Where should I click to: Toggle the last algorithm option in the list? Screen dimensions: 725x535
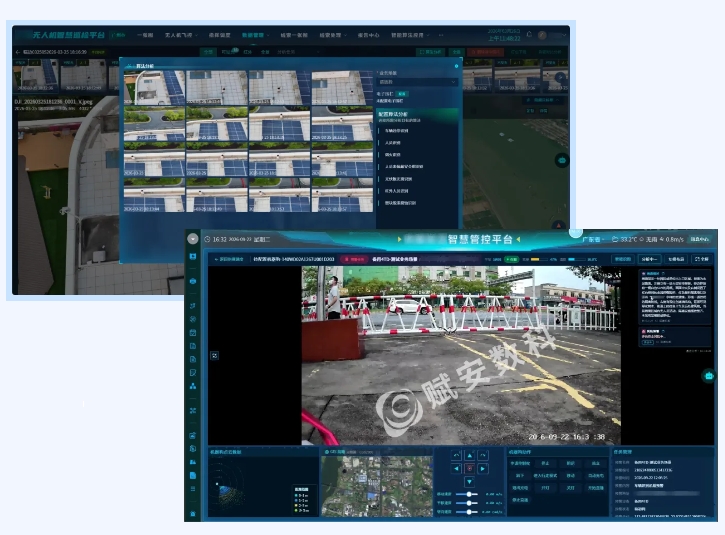400,203
